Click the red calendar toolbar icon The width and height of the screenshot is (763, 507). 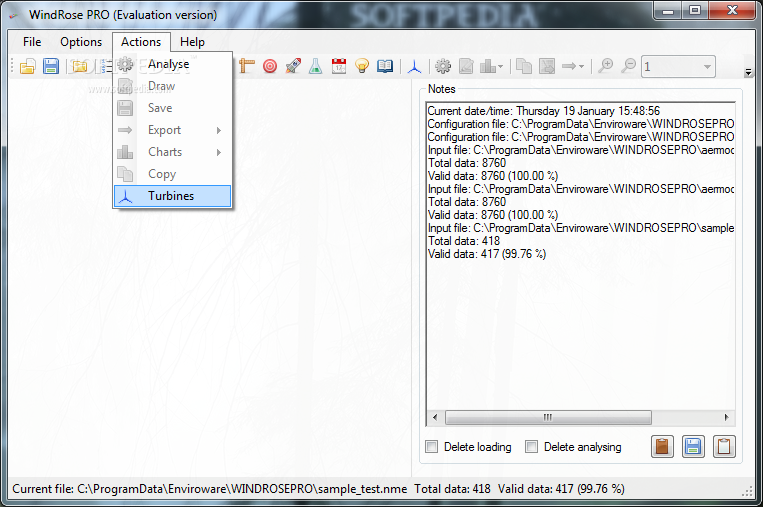[339, 66]
